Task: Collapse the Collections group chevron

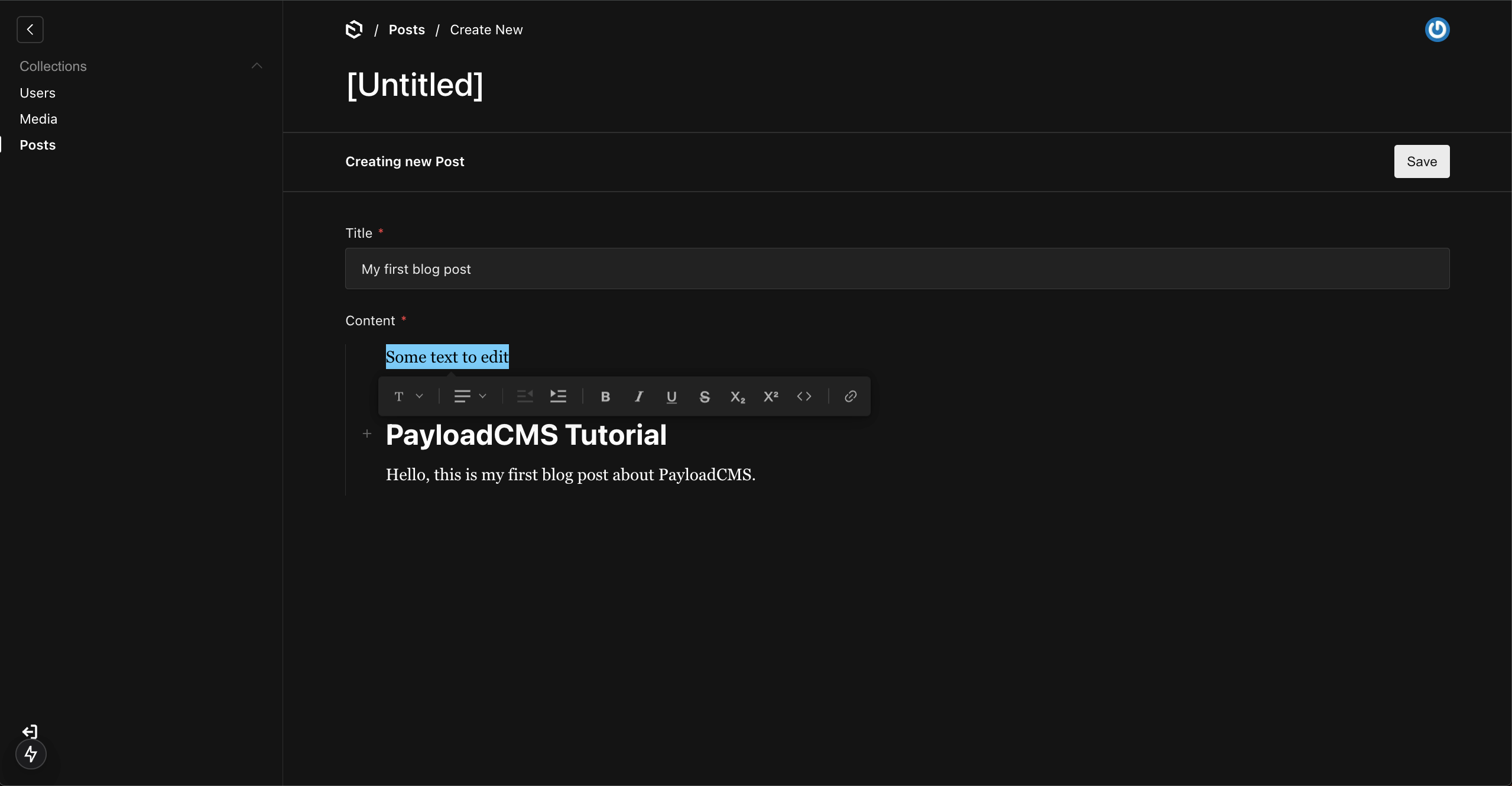Action: click(257, 66)
